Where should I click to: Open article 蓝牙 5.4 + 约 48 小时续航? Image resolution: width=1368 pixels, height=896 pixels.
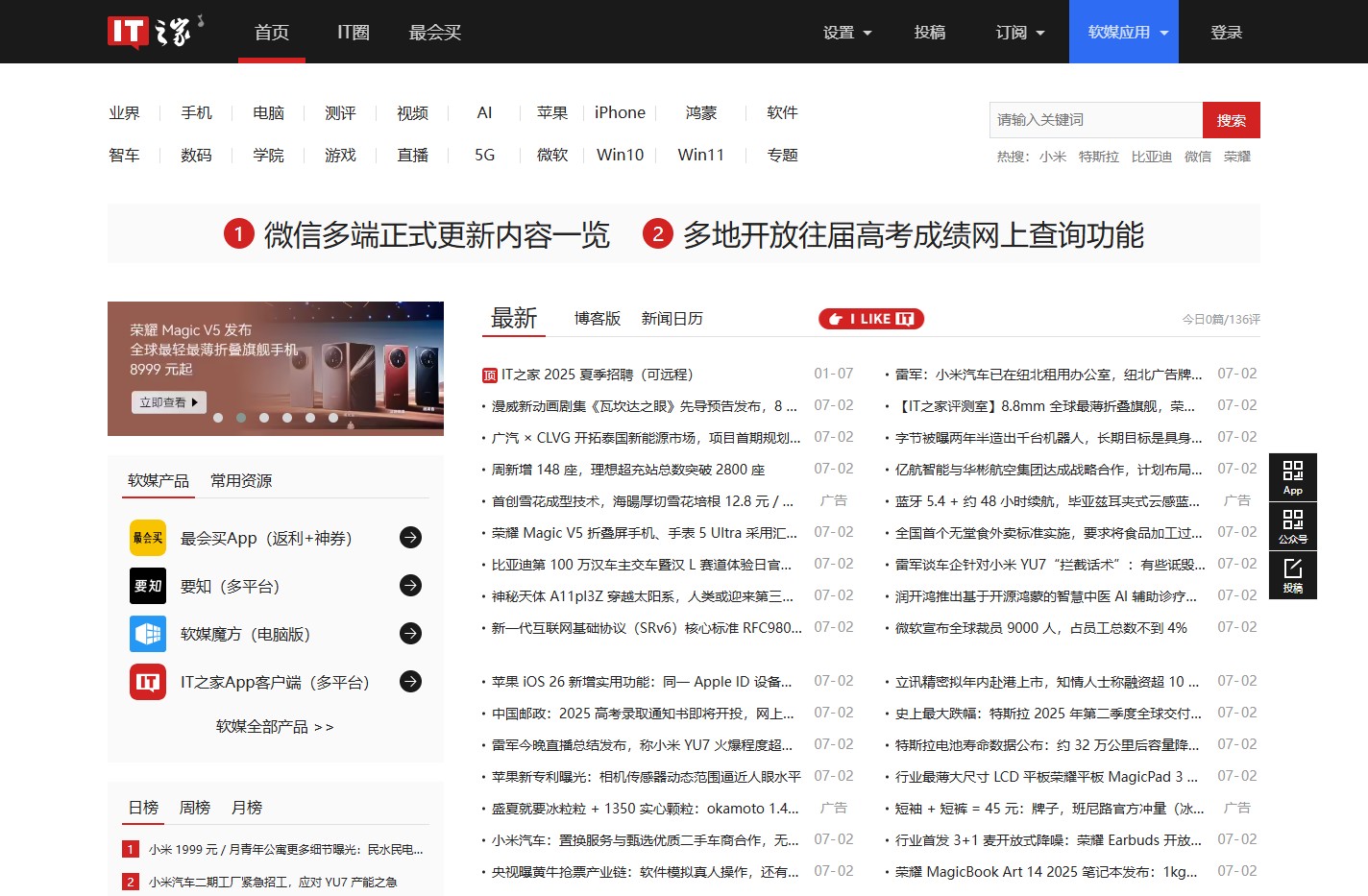pyautogui.click(x=1047, y=501)
